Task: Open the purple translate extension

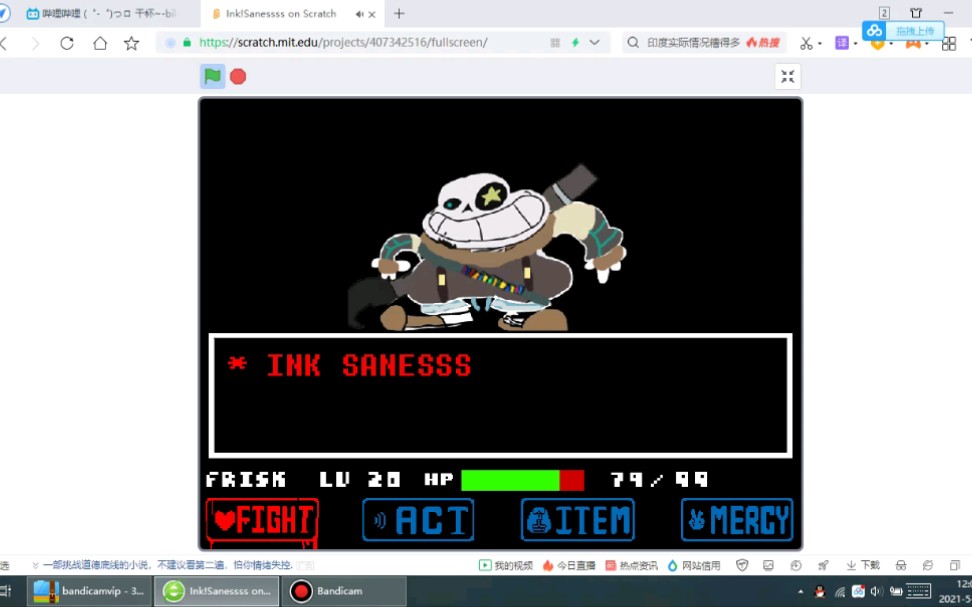Action: tap(841, 43)
